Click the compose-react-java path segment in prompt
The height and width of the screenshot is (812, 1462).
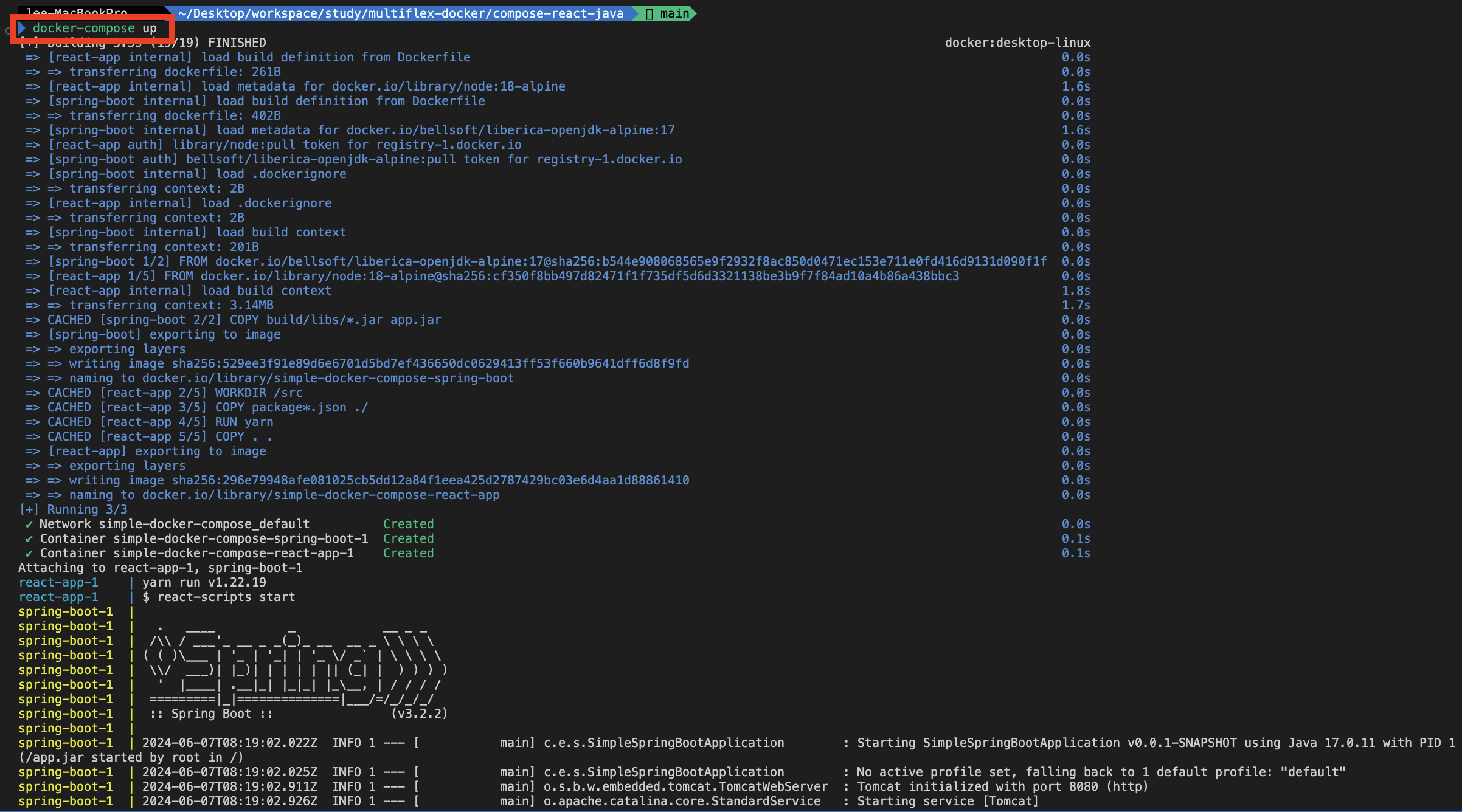558,13
